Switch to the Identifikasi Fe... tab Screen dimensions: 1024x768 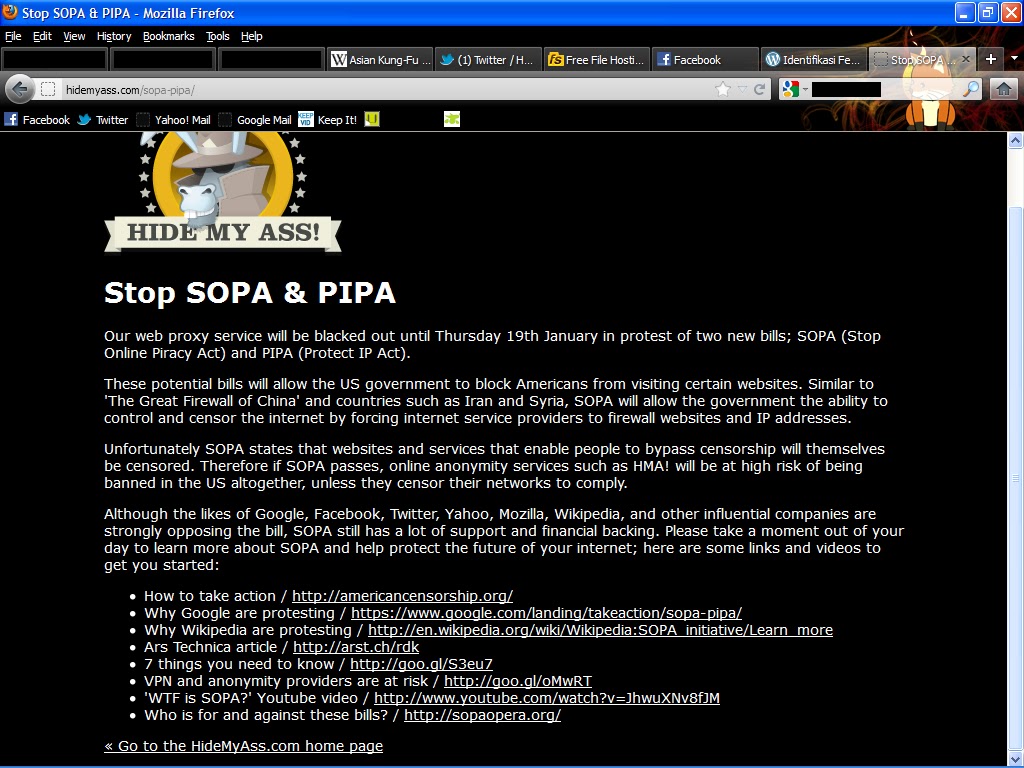pos(814,59)
